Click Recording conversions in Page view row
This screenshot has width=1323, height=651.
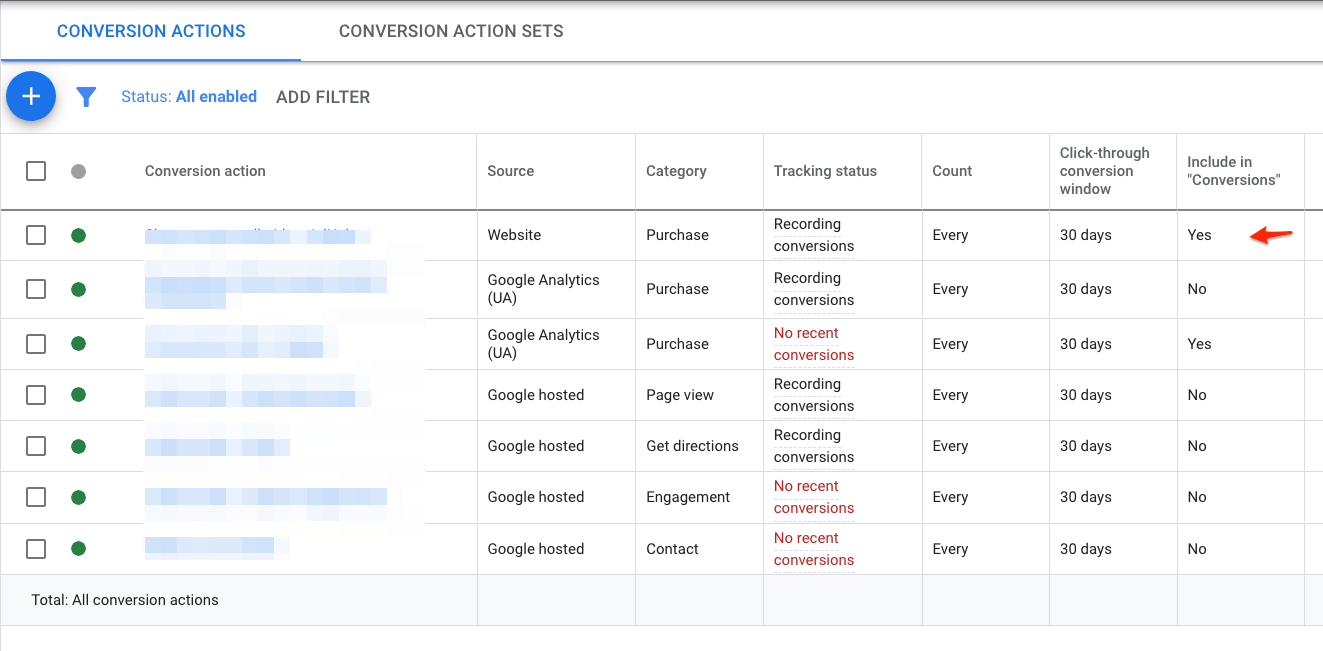click(x=814, y=395)
